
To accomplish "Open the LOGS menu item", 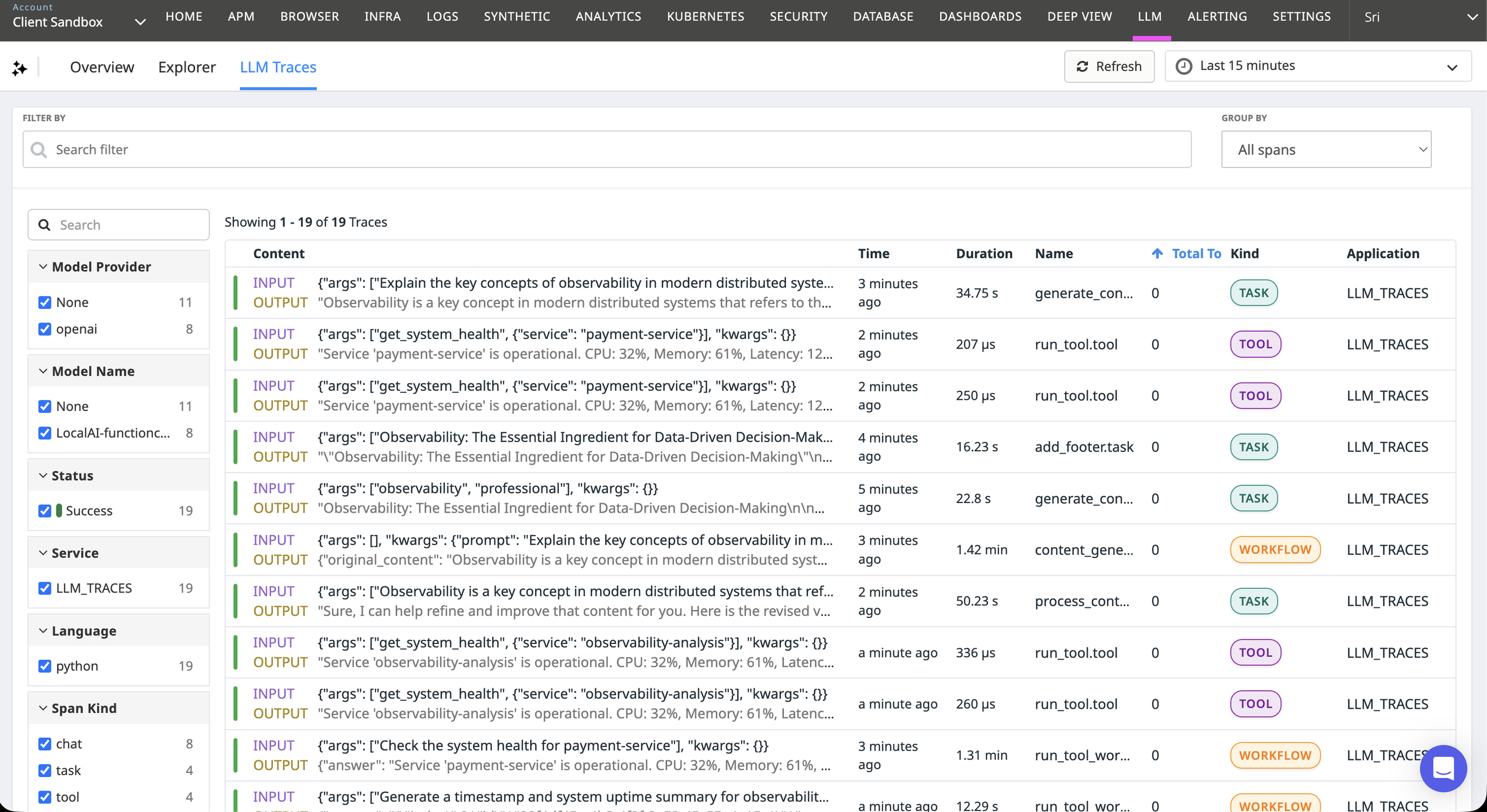I will [442, 17].
